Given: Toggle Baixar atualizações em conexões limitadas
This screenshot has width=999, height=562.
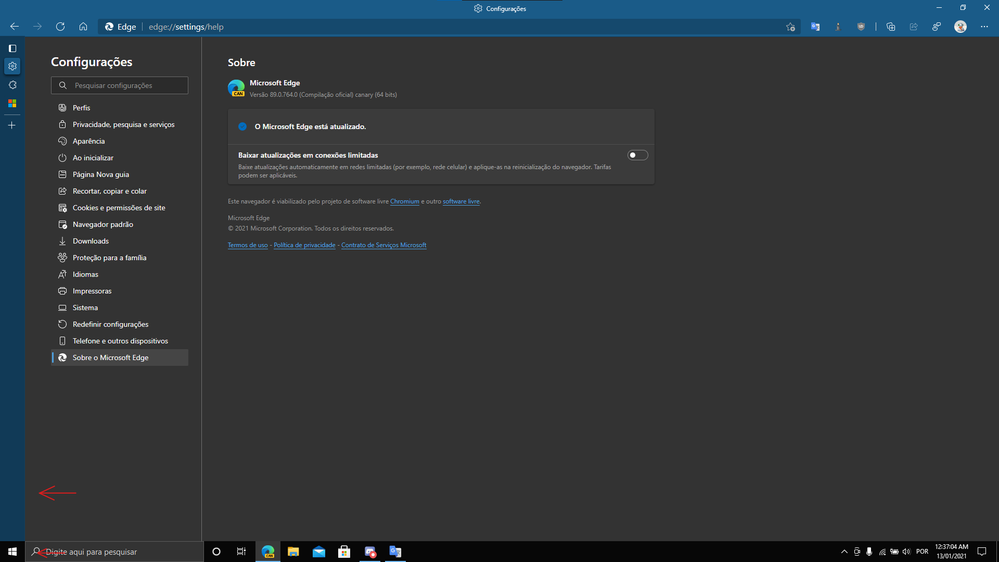Looking at the screenshot, I should [x=637, y=155].
